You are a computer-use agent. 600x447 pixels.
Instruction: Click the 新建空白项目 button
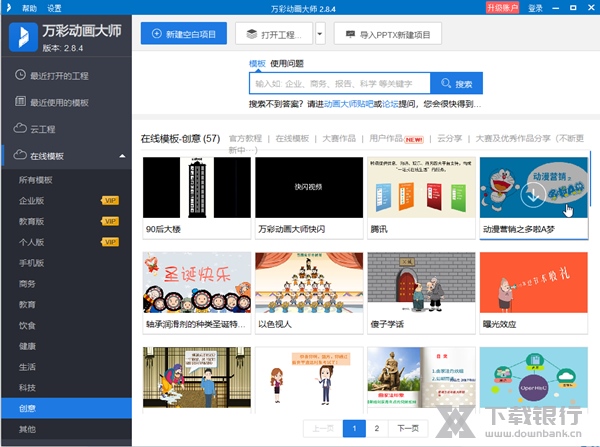(x=184, y=34)
